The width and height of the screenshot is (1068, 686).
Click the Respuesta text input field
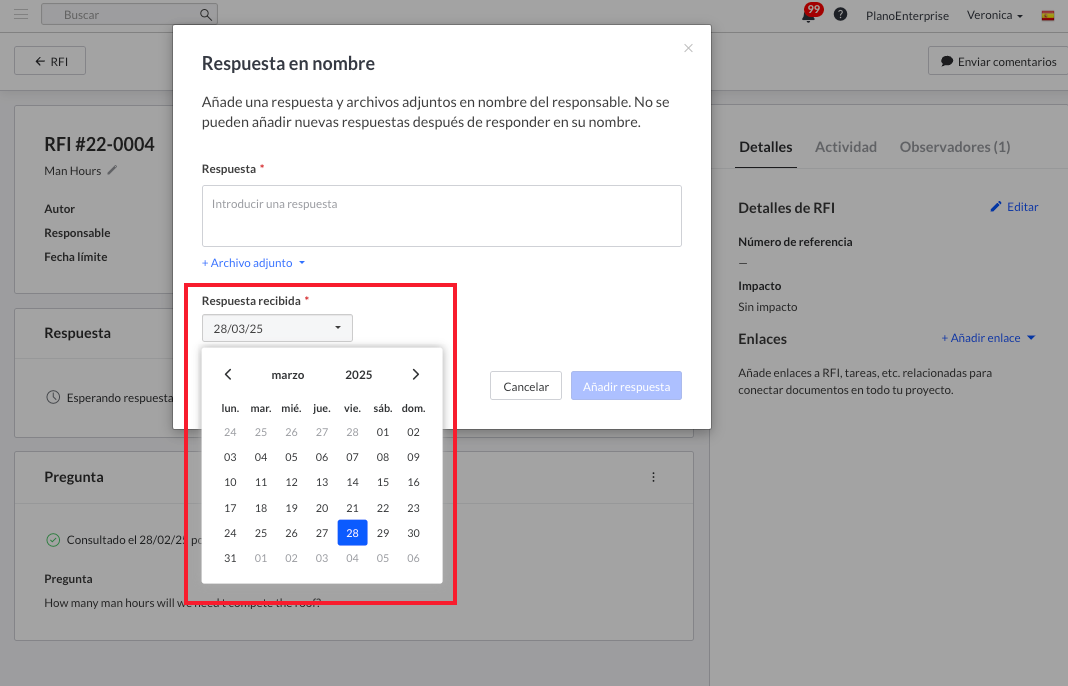point(441,215)
